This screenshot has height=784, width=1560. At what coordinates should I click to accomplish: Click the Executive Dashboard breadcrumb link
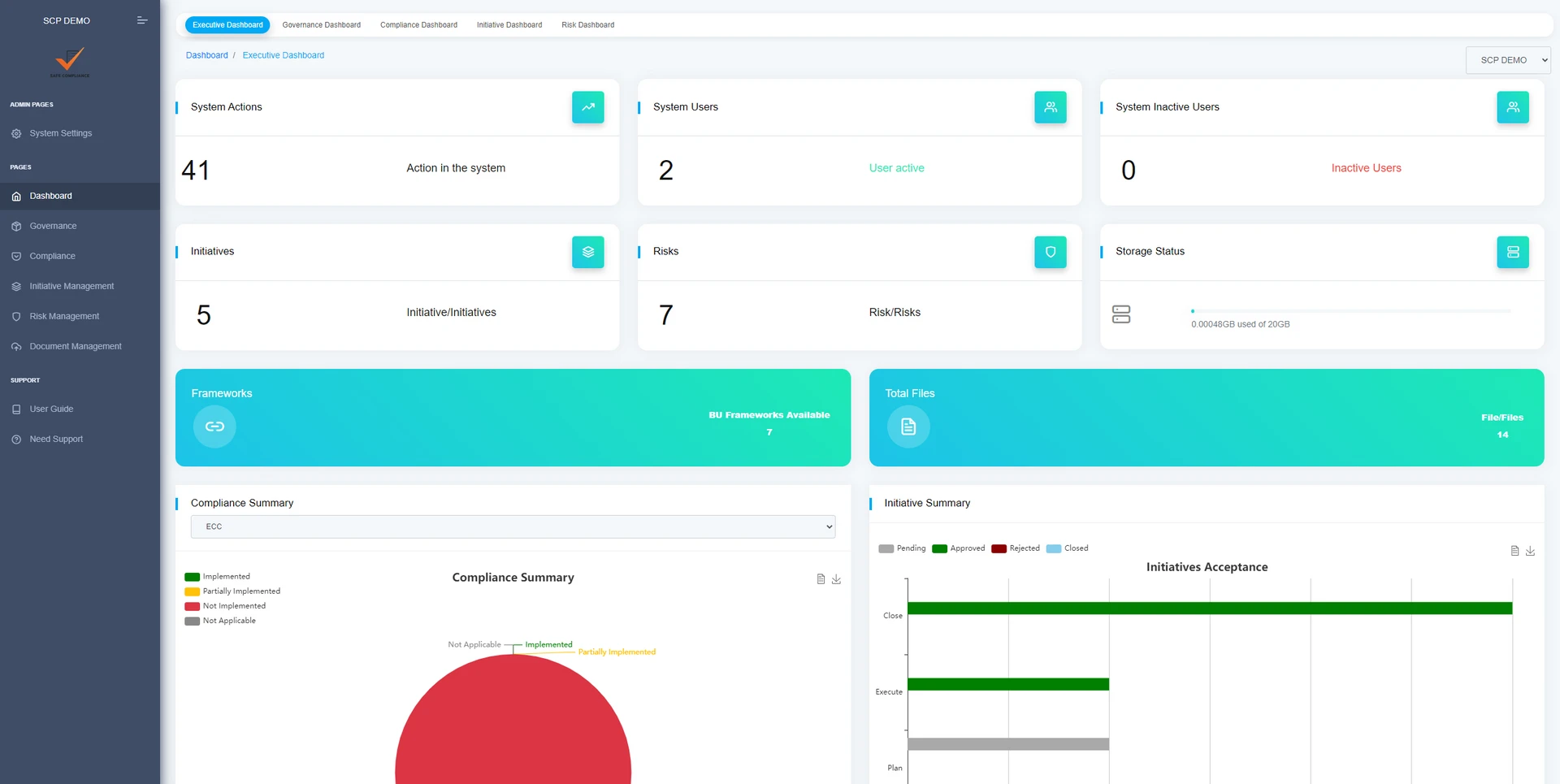tap(283, 55)
